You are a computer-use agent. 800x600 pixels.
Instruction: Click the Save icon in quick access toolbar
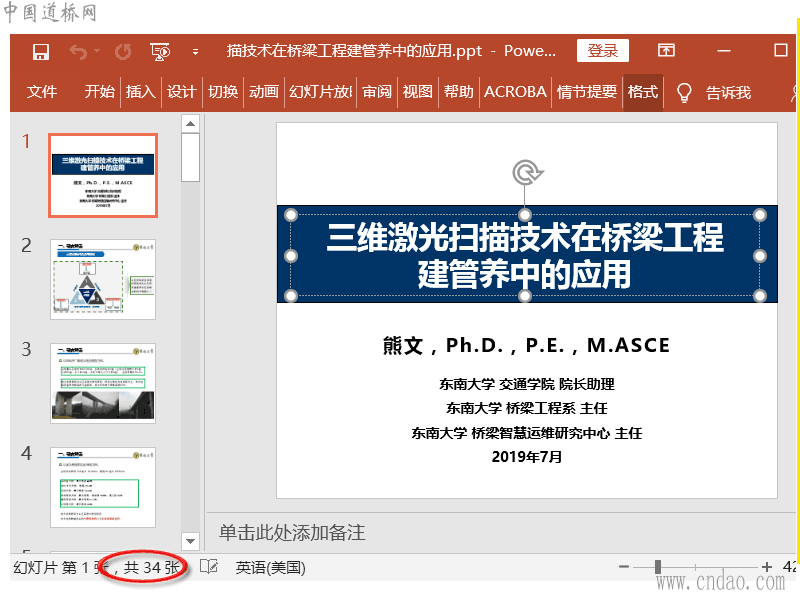41,52
